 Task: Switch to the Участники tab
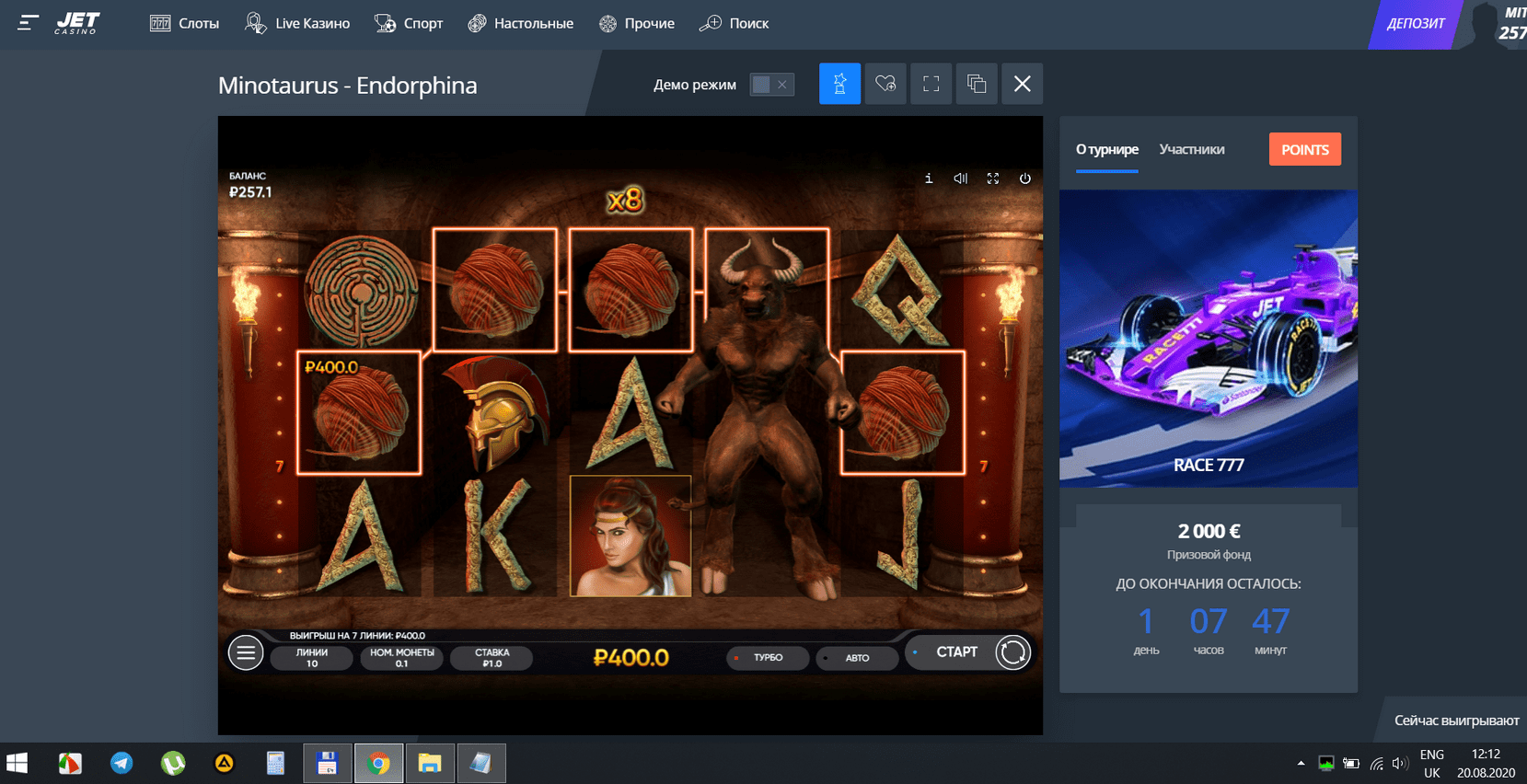click(1191, 149)
